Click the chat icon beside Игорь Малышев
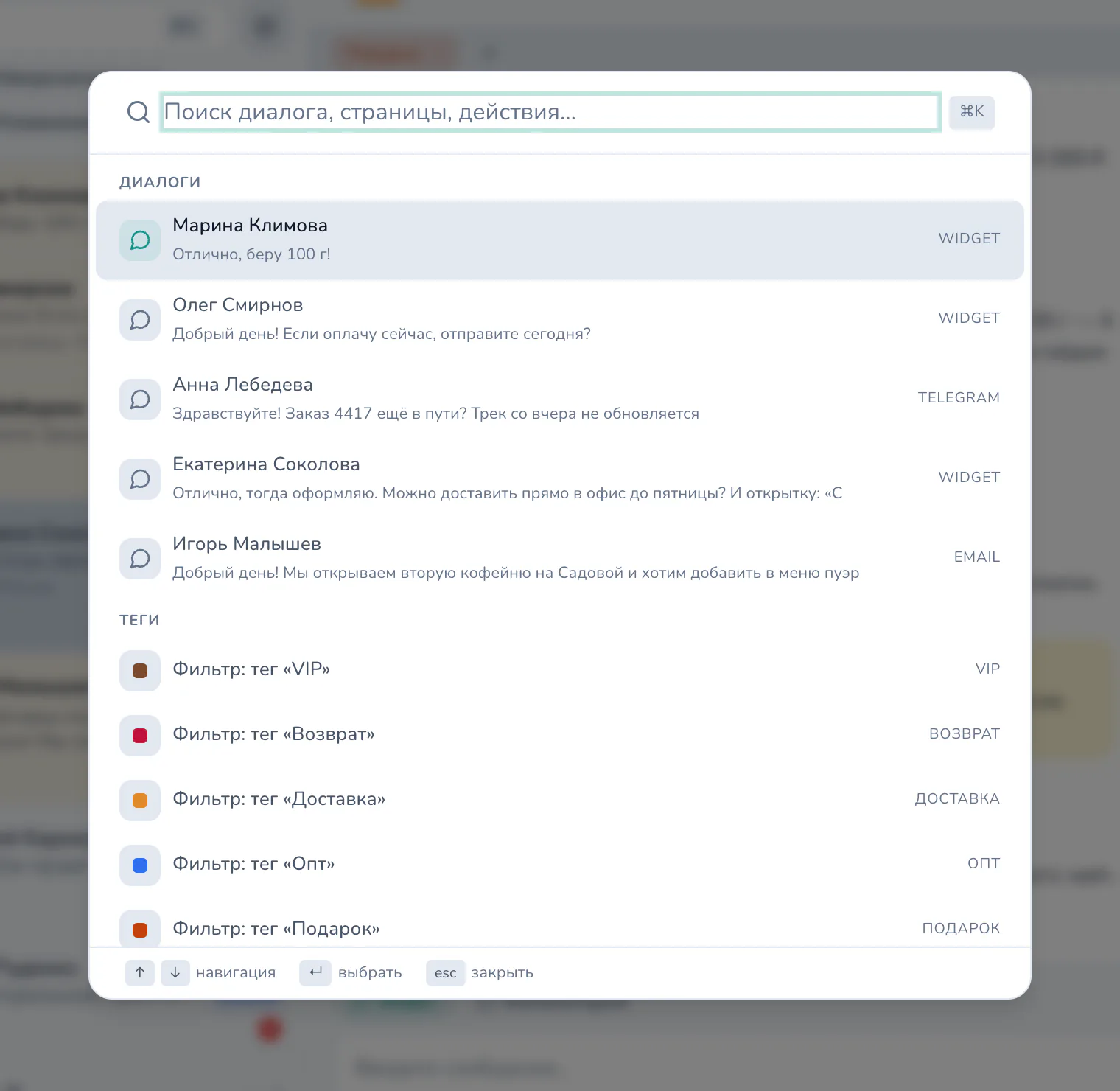Image resolution: width=1120 pixels, height=1091 pixels. pyautogui.click(x=140, y=558)
